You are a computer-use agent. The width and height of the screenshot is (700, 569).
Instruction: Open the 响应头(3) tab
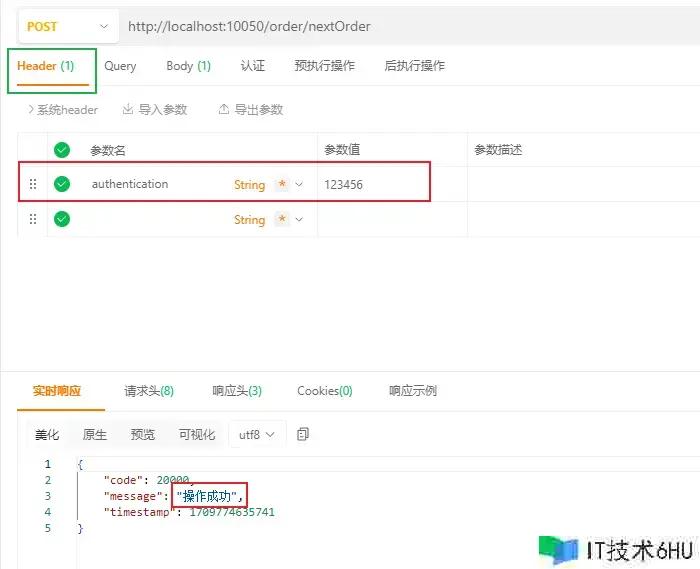(x=237, y=391)
